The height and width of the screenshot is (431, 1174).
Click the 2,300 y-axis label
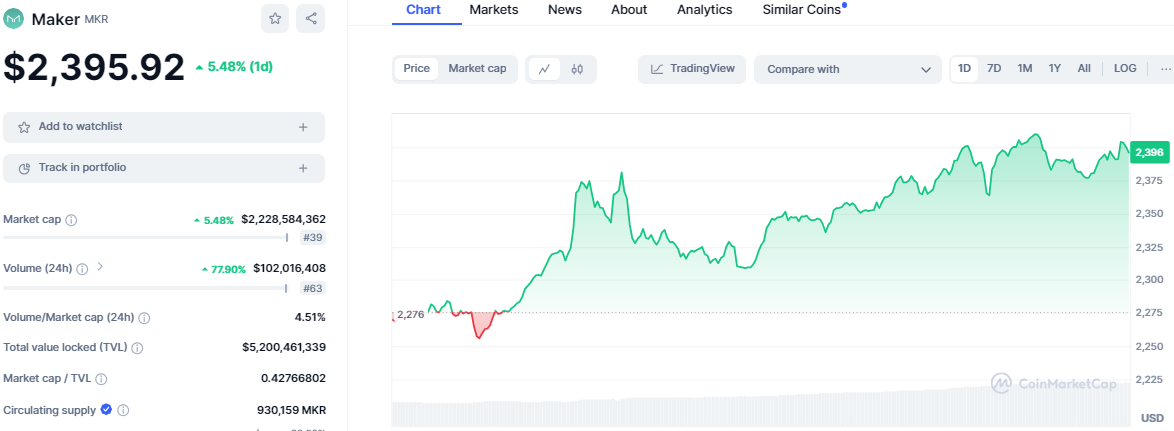coord(1149,280)
